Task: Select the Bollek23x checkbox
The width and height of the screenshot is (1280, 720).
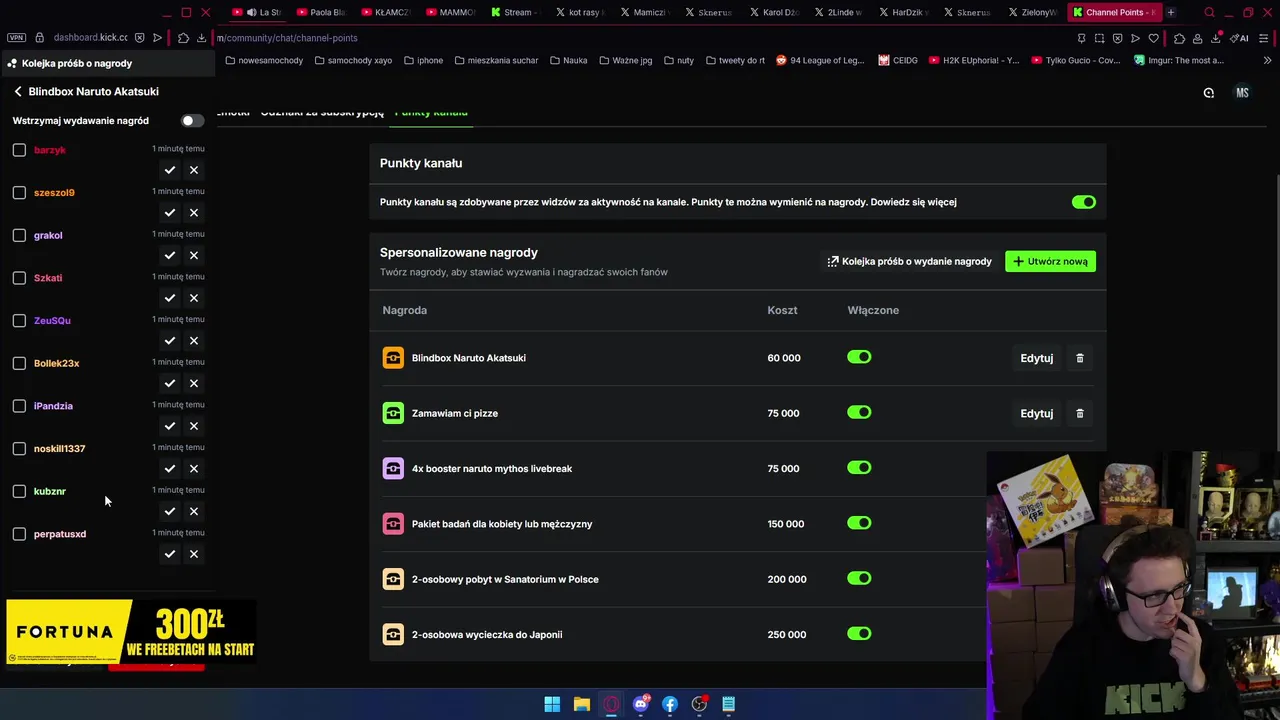Action: click(19, 363)
